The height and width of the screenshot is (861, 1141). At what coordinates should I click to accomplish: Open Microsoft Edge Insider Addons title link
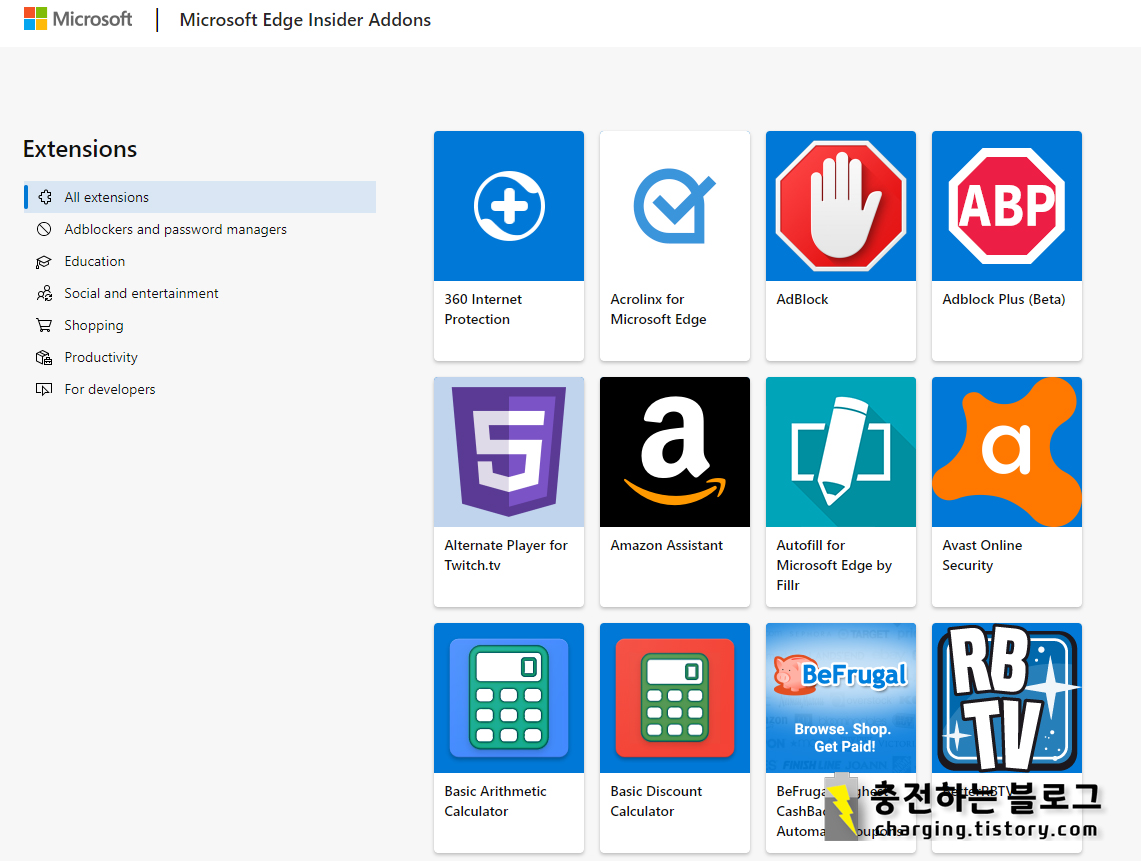[305, 20]
